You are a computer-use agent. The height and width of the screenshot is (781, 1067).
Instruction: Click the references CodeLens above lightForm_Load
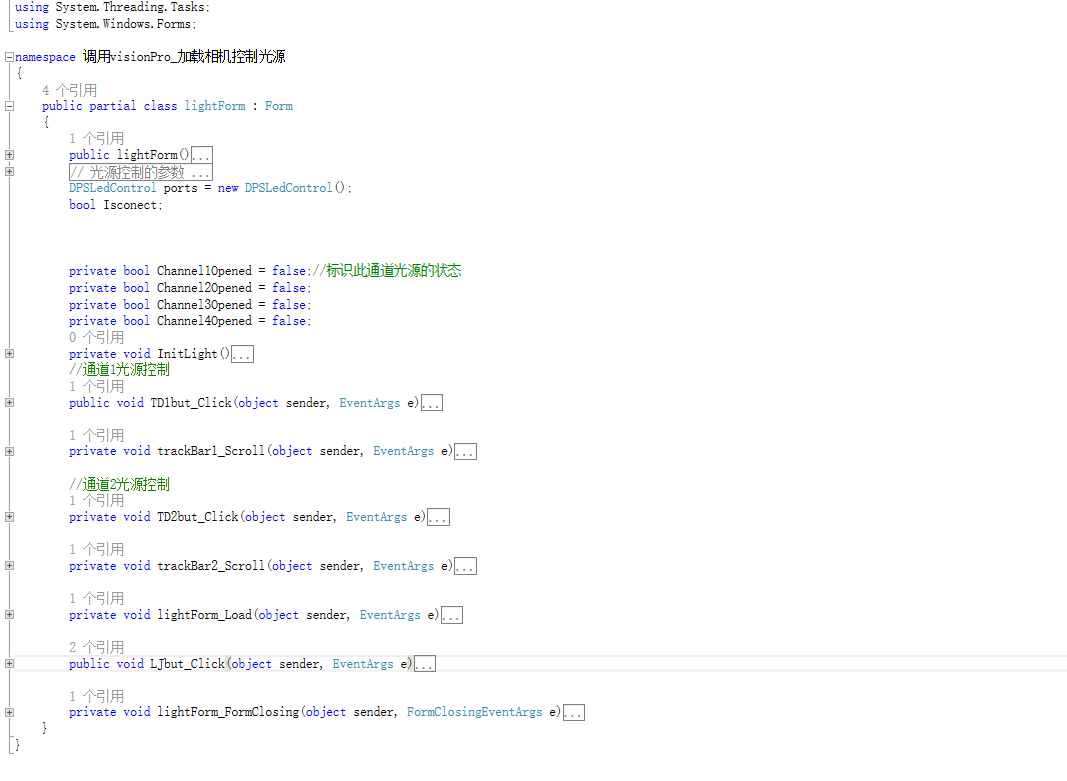coord(97,599)
